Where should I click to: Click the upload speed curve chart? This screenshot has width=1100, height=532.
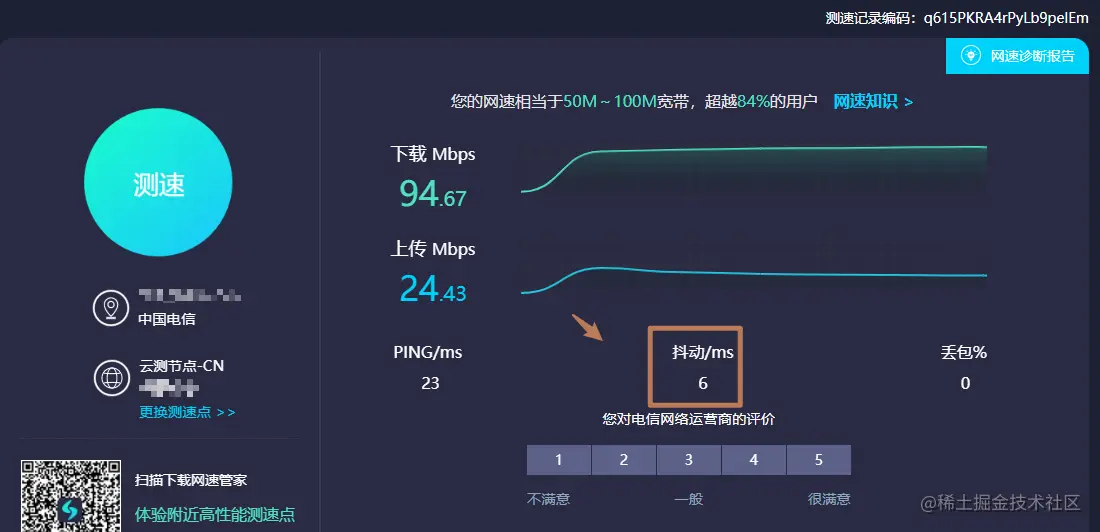click(x=754, y=279)
